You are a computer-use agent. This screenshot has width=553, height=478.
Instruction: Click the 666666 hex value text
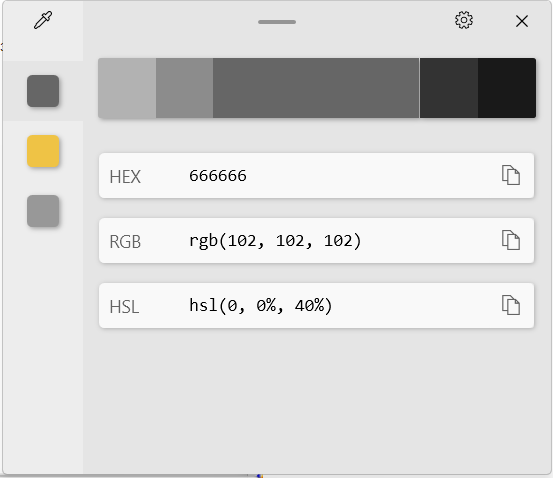[218, 176]
